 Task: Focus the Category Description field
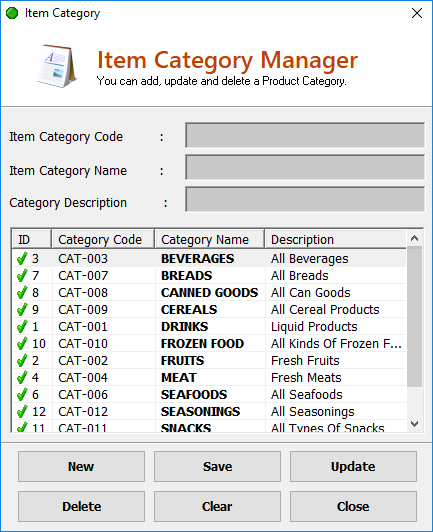tap(305, 199)
